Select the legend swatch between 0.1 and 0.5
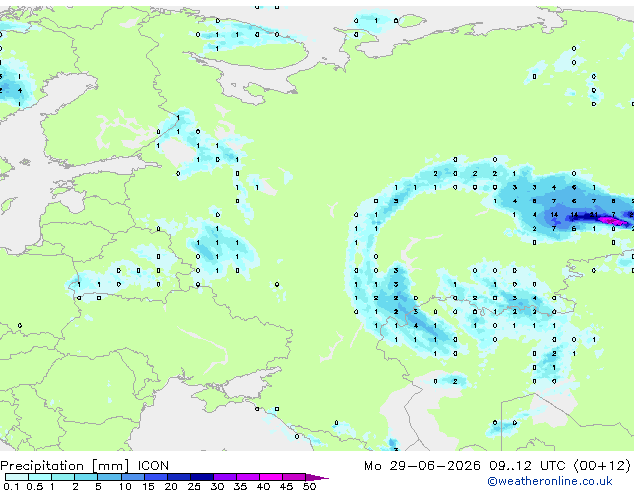This screenshot has width=634, height=490. (x=17, y=477)
